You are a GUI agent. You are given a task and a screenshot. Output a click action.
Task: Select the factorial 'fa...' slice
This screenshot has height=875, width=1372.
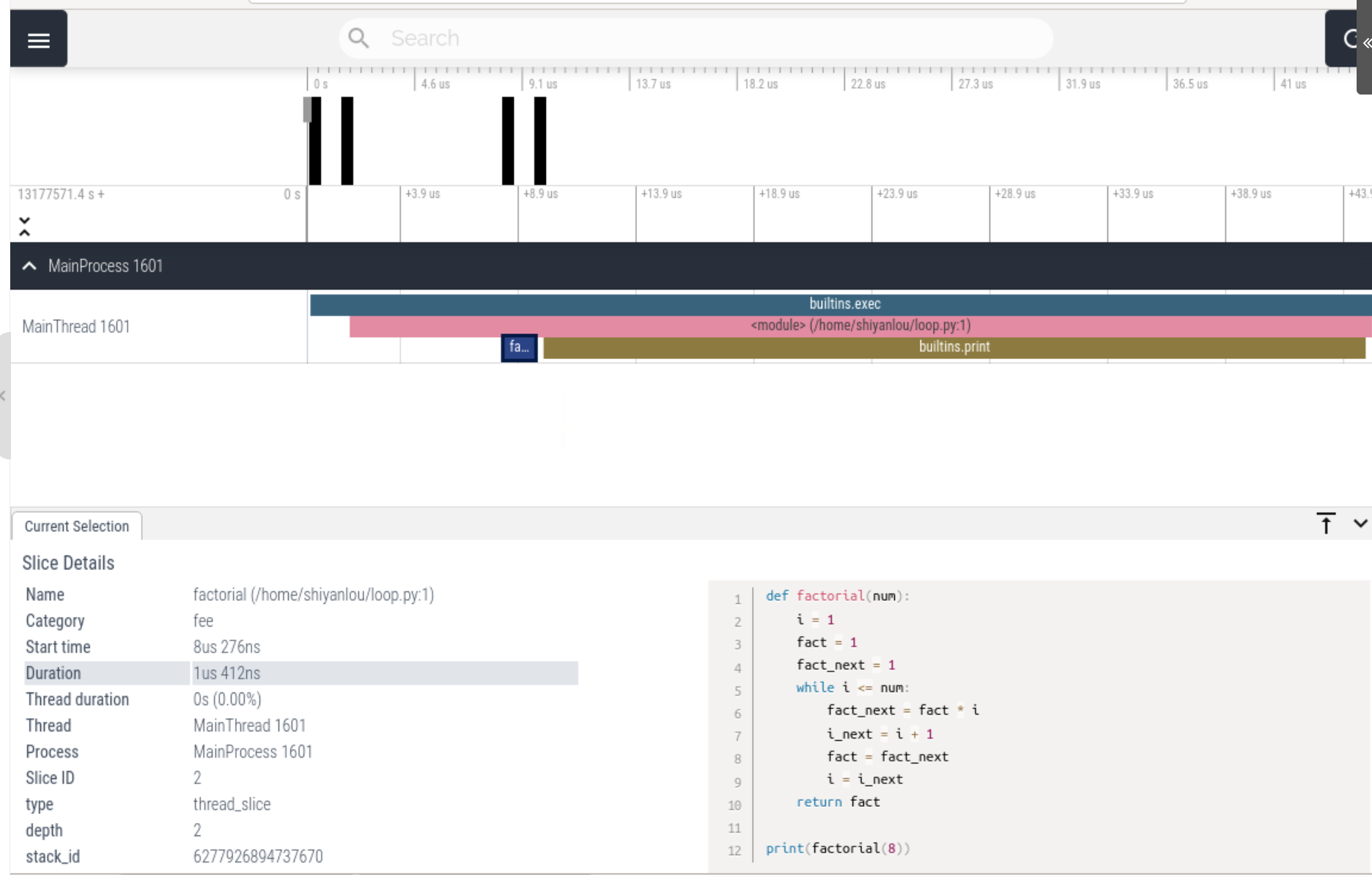click(519, 347)
